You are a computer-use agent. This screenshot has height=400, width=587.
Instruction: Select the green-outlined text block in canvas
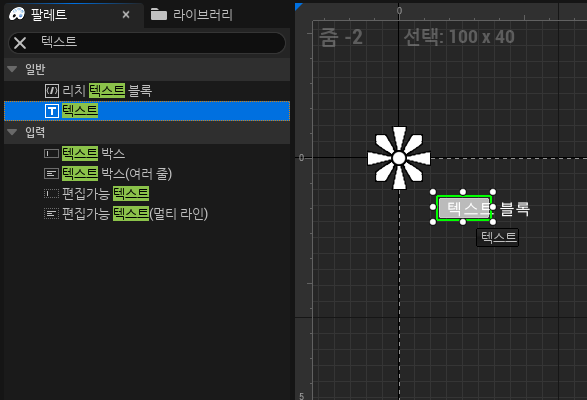pyautogui.click(x=464, y=208)
